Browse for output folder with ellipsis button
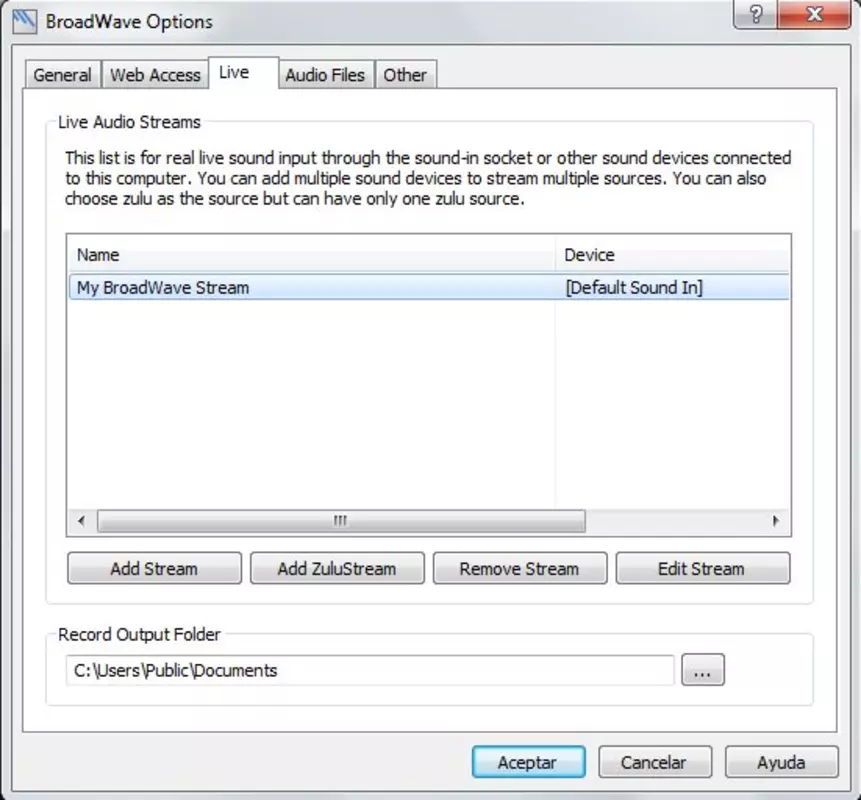The image size is (861, 800). click(703, 670)
